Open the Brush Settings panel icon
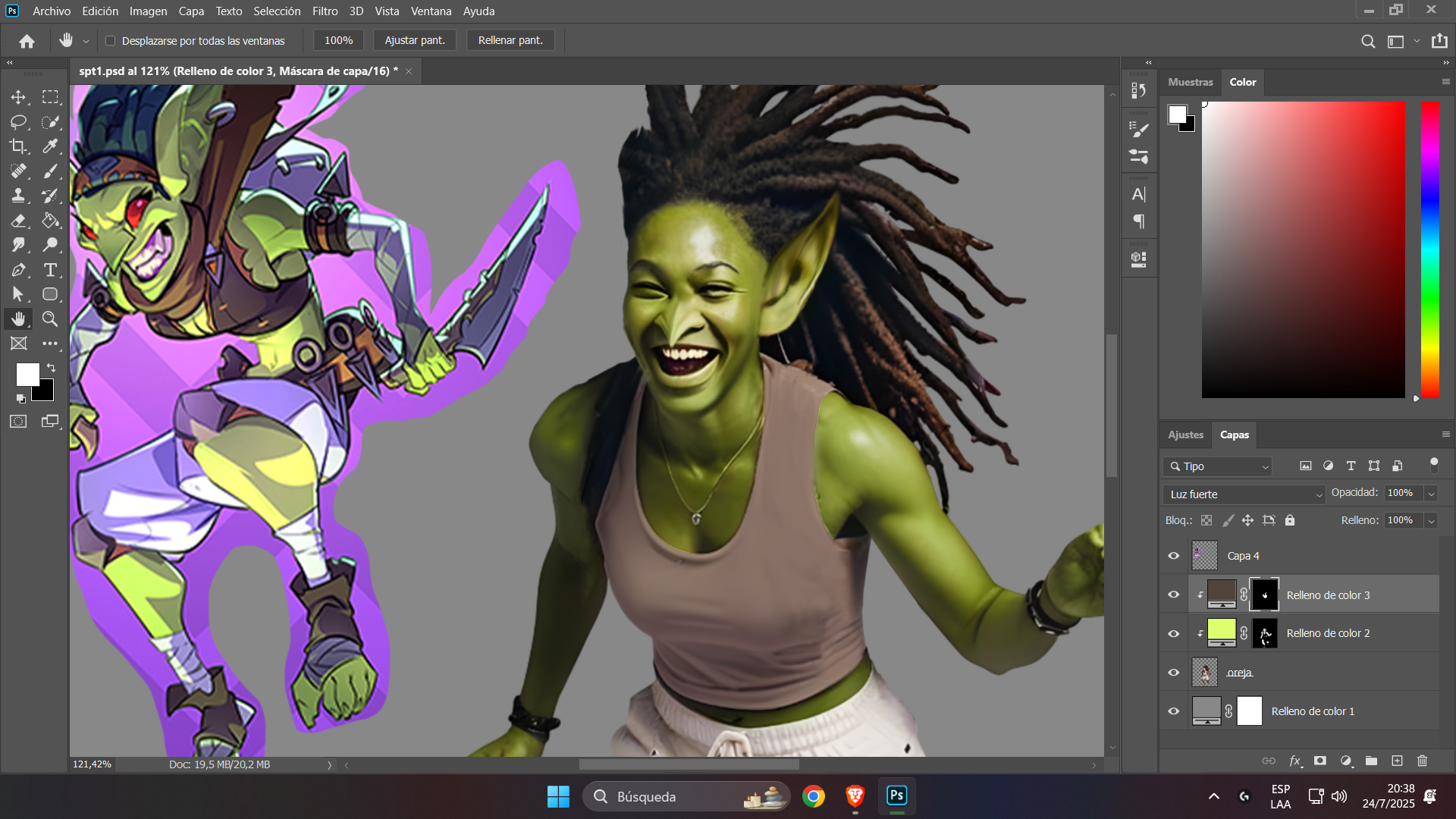 [x=1138, y=130]
